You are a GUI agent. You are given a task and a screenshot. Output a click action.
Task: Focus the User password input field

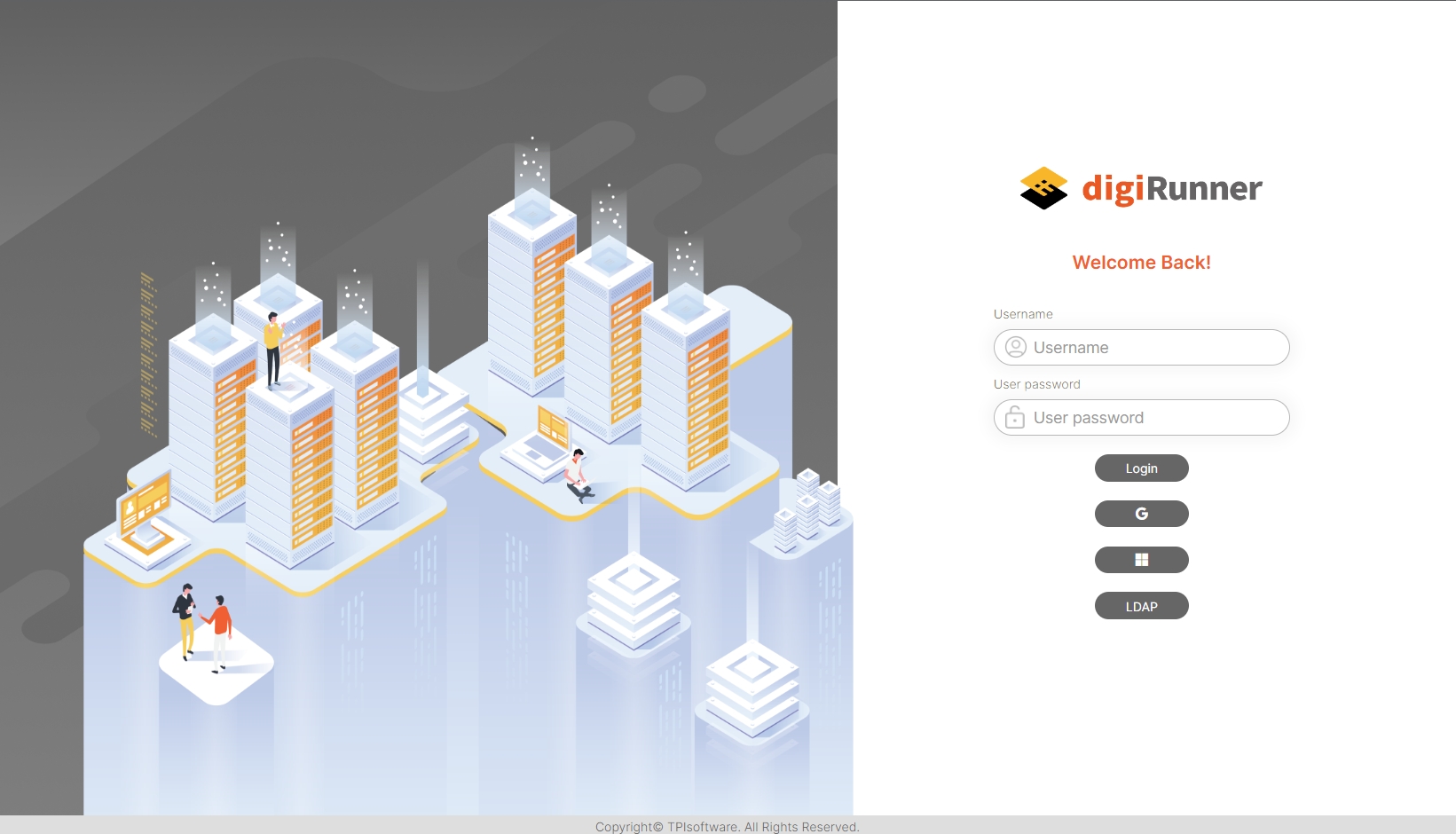click(1153, 418)
